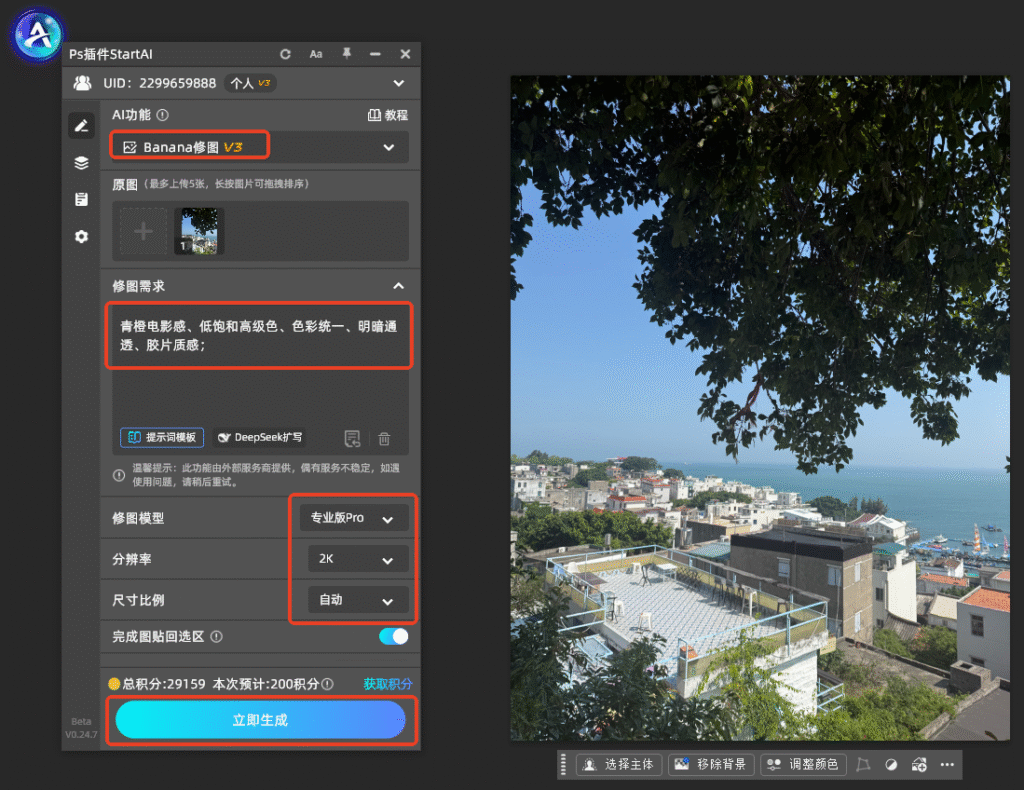The height and width of the screenshot is (790, 1024).
Task: Click the 个人 V3 membership badge
Action: (251, 83)
